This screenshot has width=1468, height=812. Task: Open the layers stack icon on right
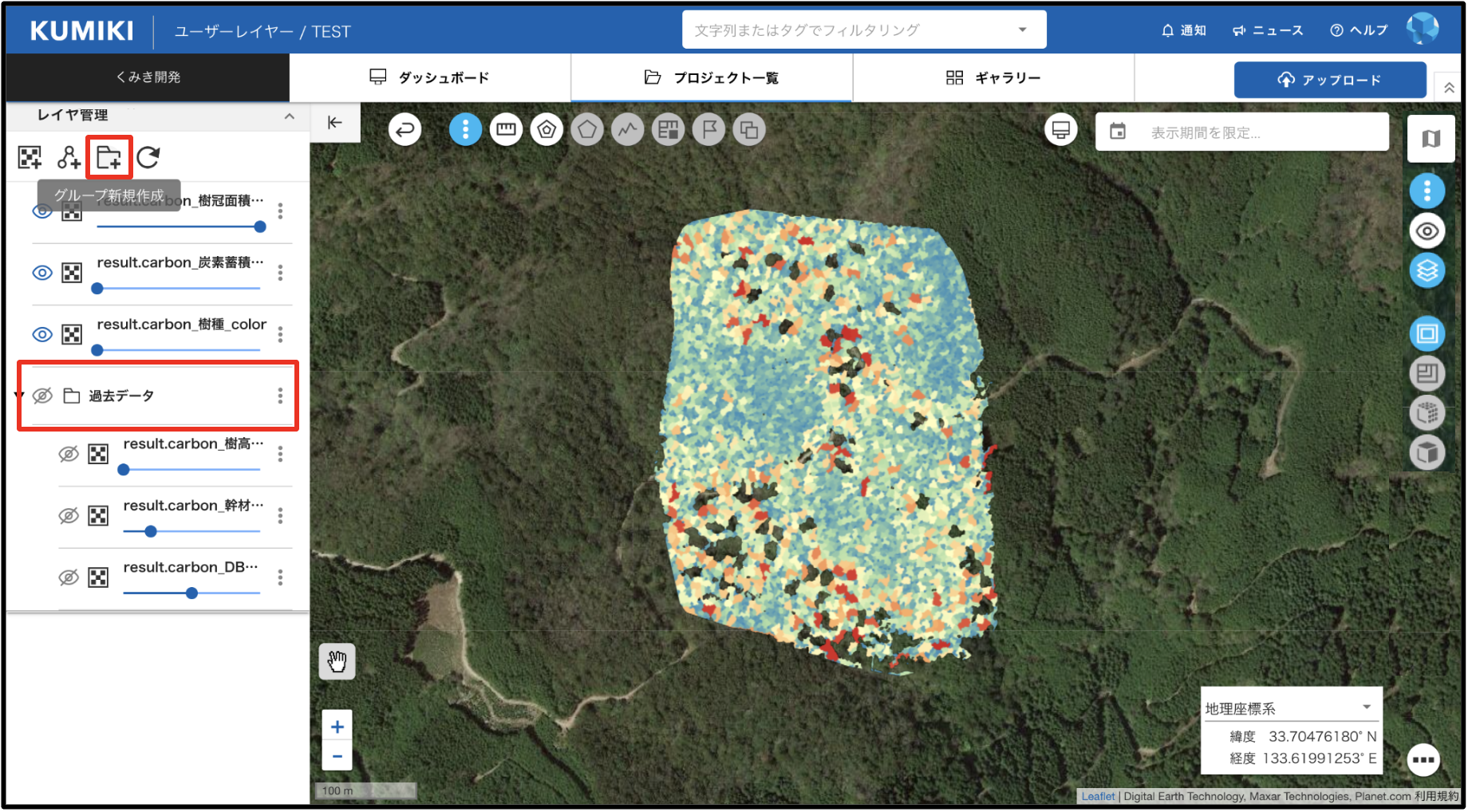click(1427, 271)
